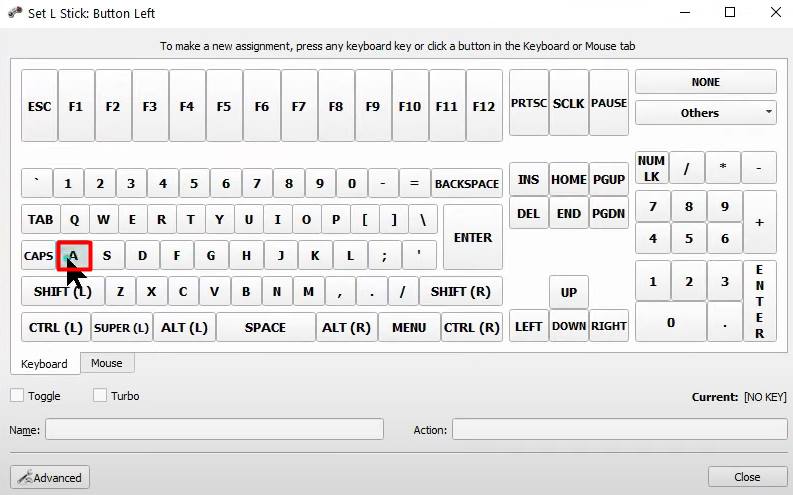Screen dimensions: 793x495
Task: Assign the DOWN arrow key
Action: (568, 326)
